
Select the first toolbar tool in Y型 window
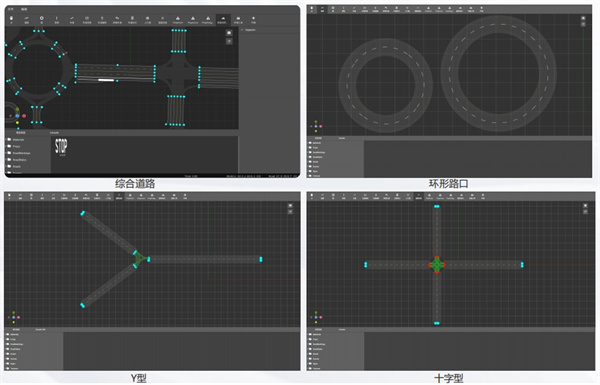pyautogui.click(x=9, y=196)
